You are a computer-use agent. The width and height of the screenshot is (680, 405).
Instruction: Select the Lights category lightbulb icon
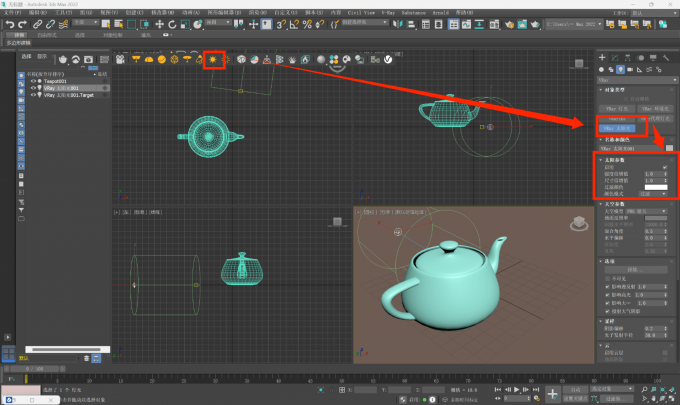(x=621, y=69)
